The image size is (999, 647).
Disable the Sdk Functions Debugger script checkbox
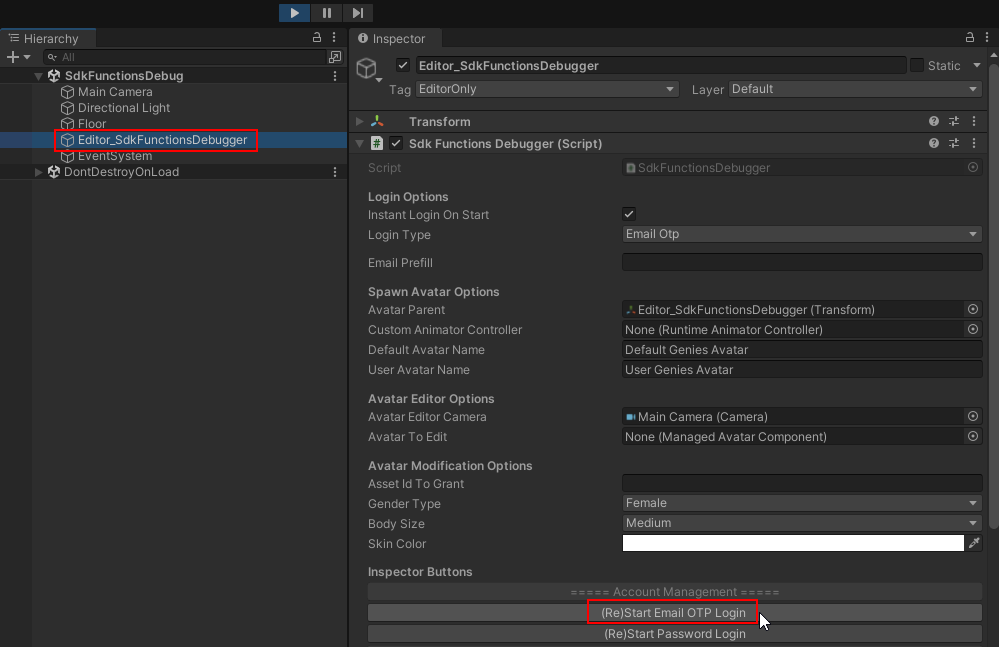[396, 143]
